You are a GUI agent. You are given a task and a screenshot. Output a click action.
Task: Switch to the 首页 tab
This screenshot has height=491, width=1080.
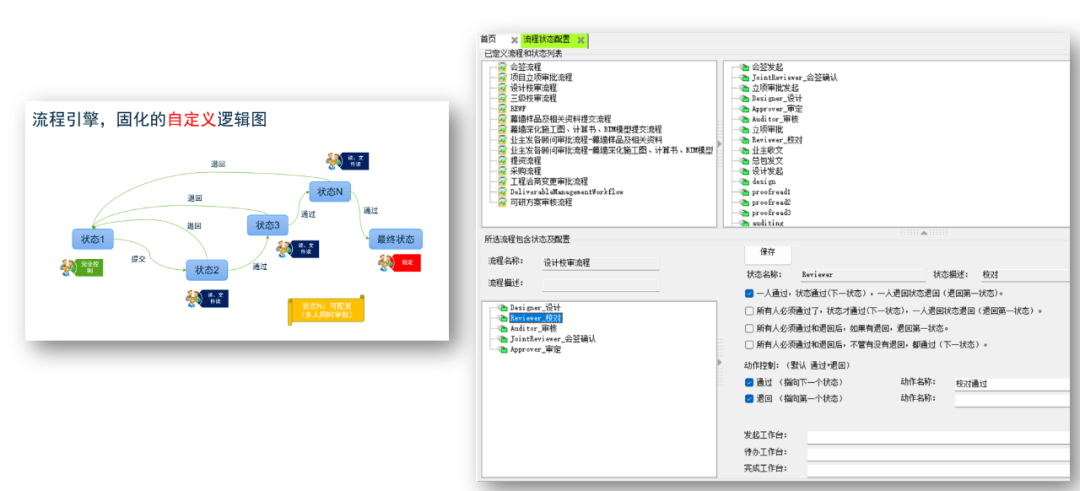click(x=488, y=39)
